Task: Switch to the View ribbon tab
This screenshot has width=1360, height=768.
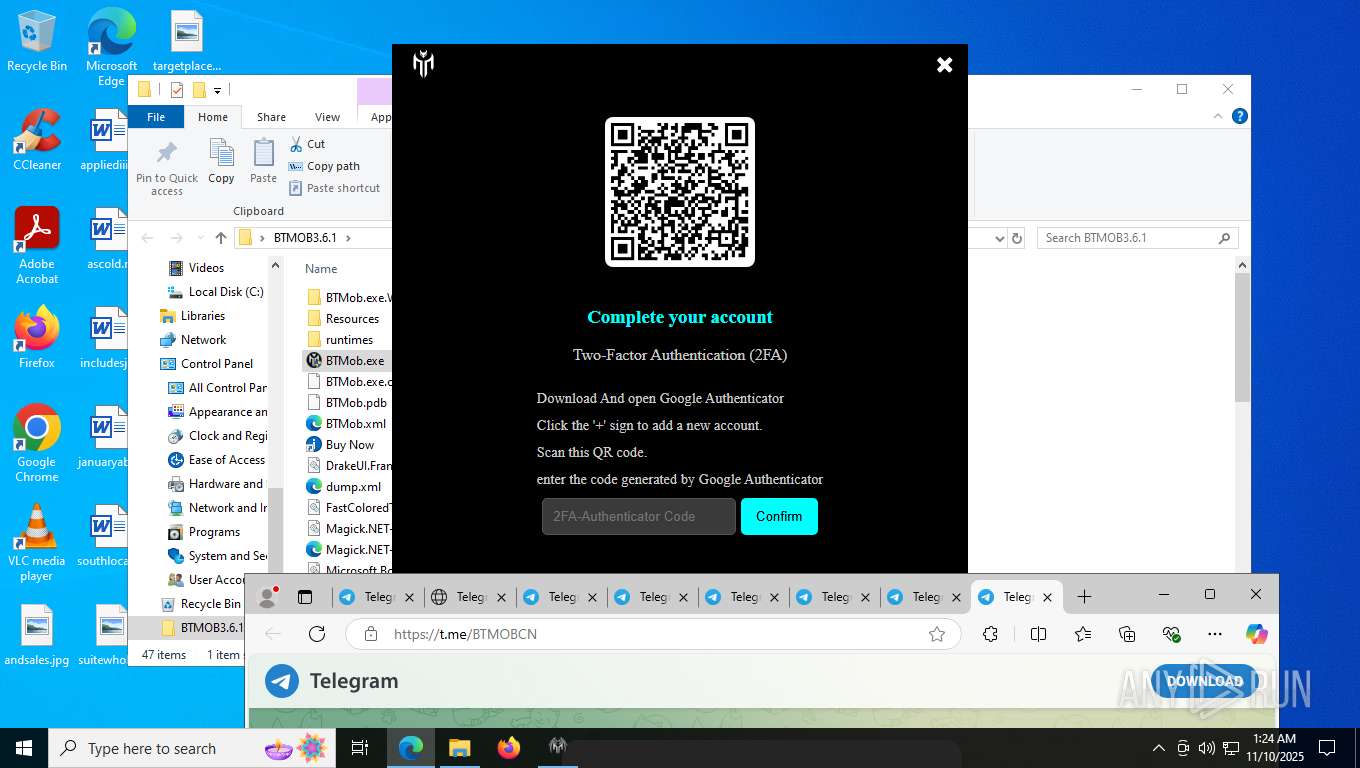Action: [327, 117]
